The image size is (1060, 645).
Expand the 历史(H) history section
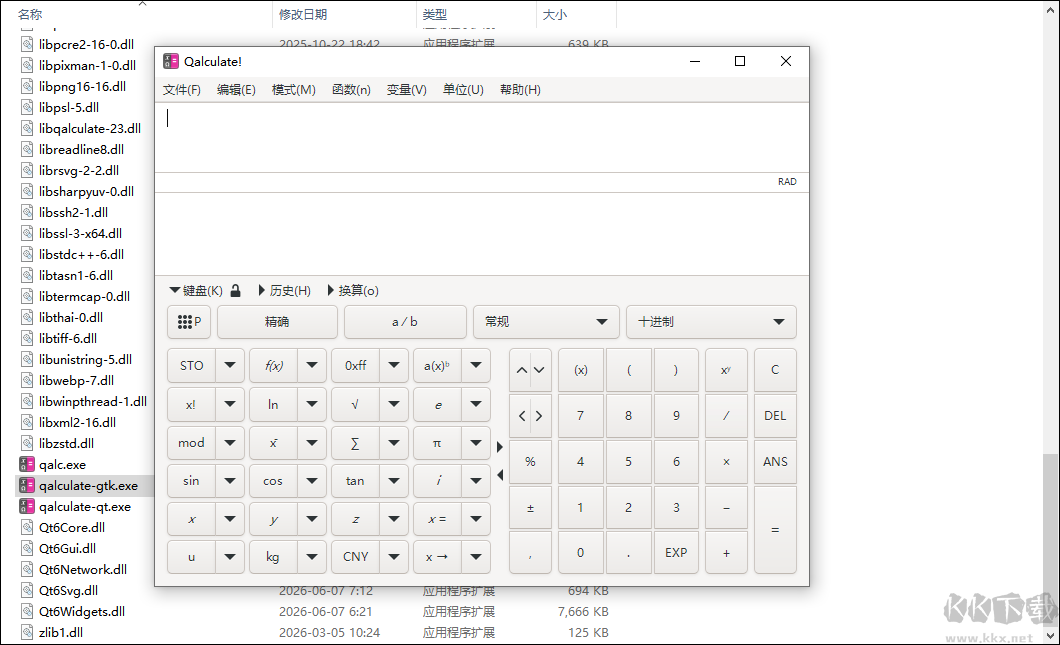coord(285,291)
